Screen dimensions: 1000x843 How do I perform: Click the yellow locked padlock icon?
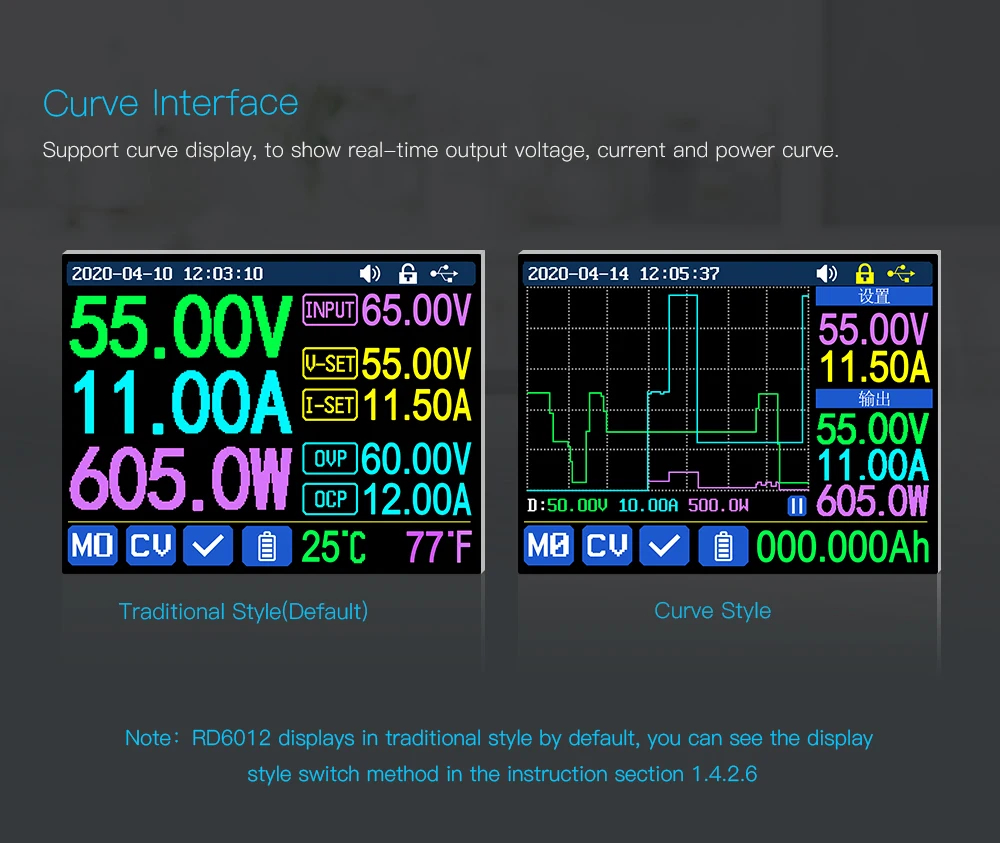(865, 273)
